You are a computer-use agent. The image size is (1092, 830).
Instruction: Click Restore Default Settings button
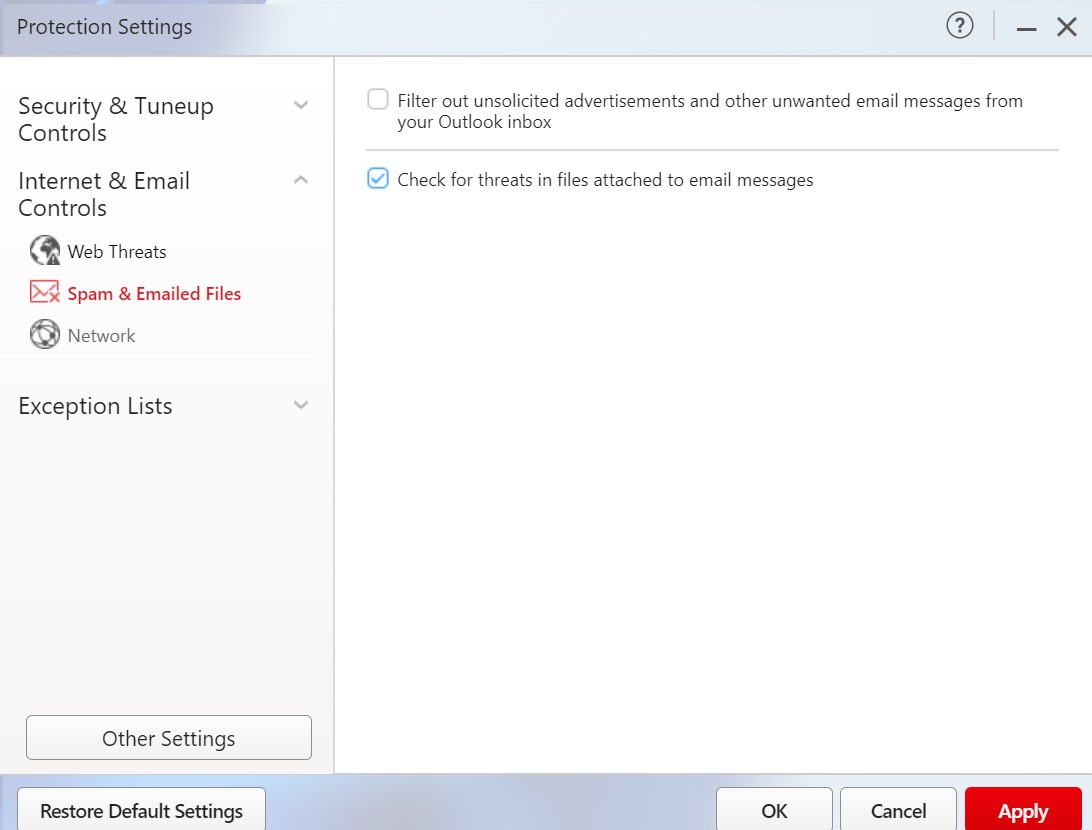point(141,810)
